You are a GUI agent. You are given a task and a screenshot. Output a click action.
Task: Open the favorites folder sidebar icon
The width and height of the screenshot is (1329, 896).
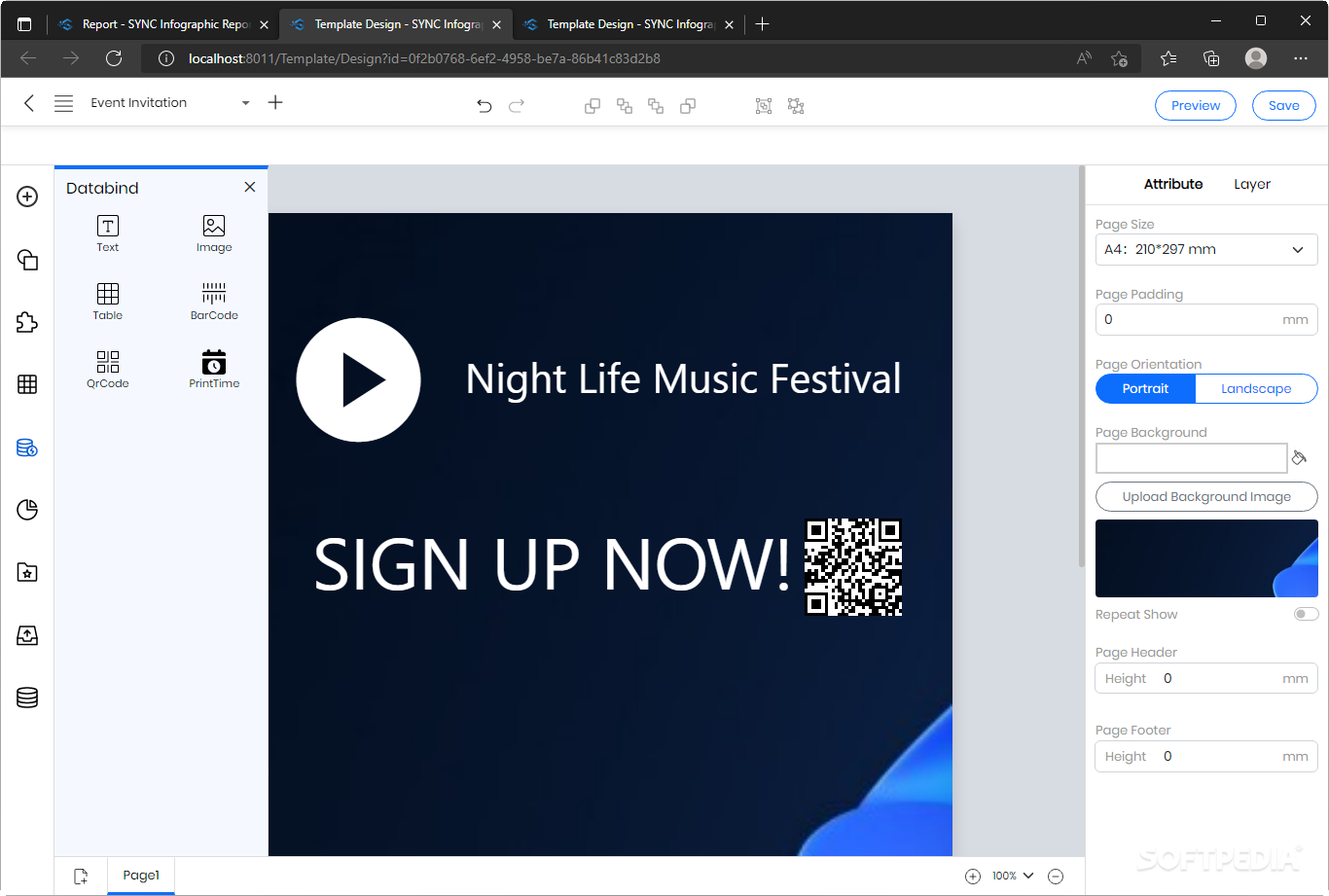[27, 572]
